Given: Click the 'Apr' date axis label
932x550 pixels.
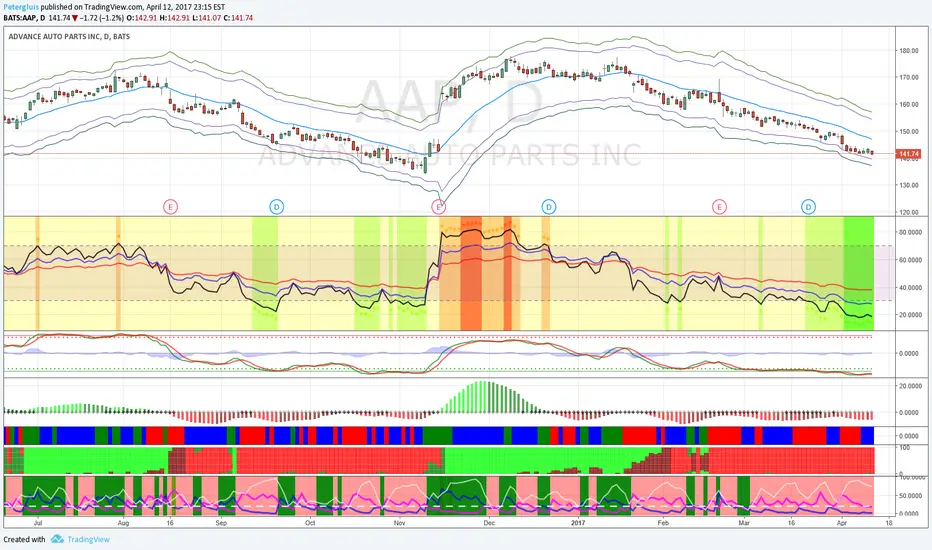Looking at the screenshot, I should (842, 523).
